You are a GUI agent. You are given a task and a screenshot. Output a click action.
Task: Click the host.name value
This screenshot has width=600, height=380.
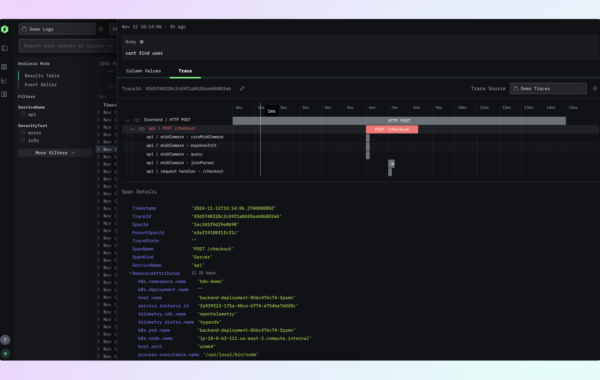pyautogui.click(x=246, y=298)
